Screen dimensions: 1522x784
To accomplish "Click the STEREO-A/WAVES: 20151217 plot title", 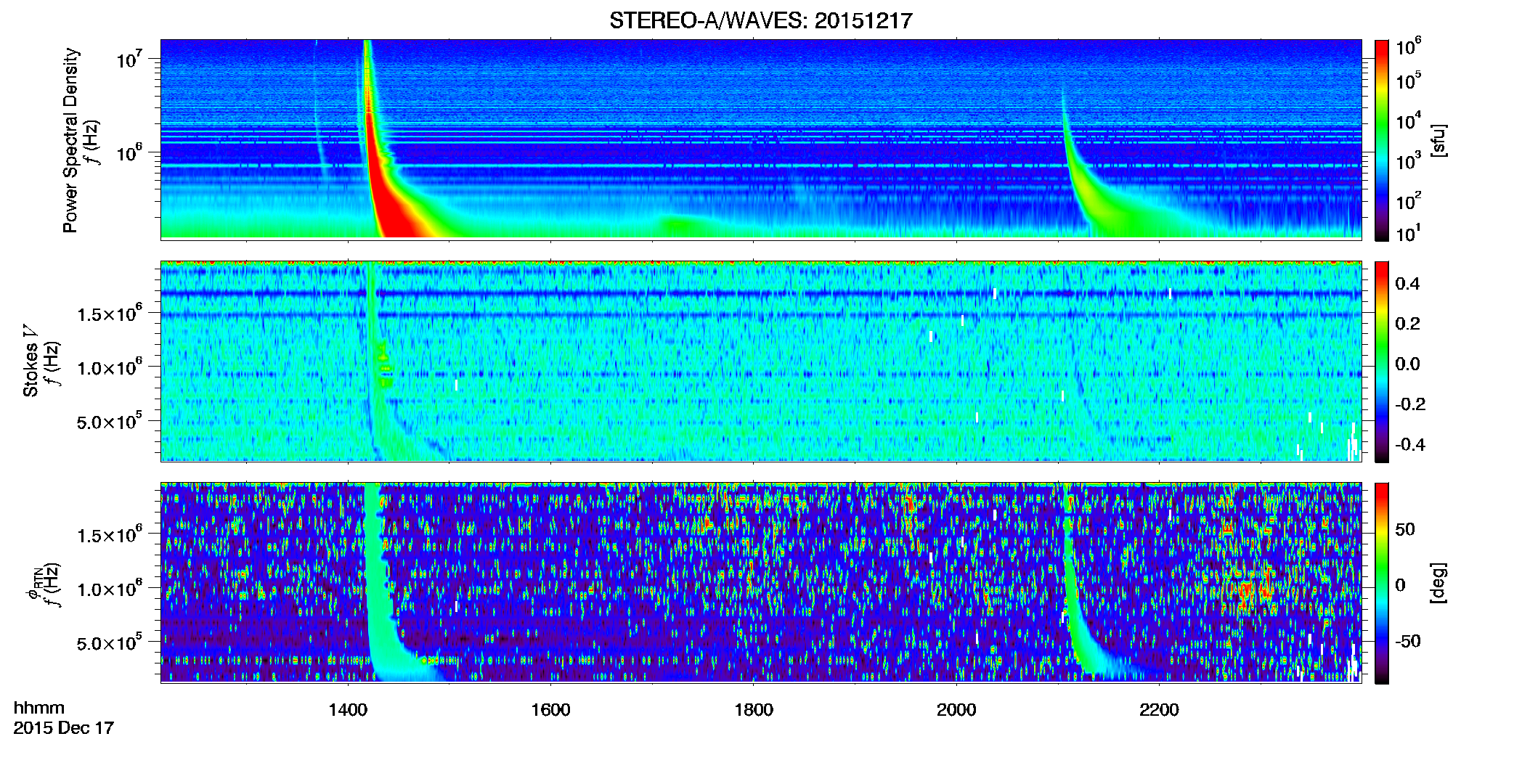I will [x=760, y=20].
